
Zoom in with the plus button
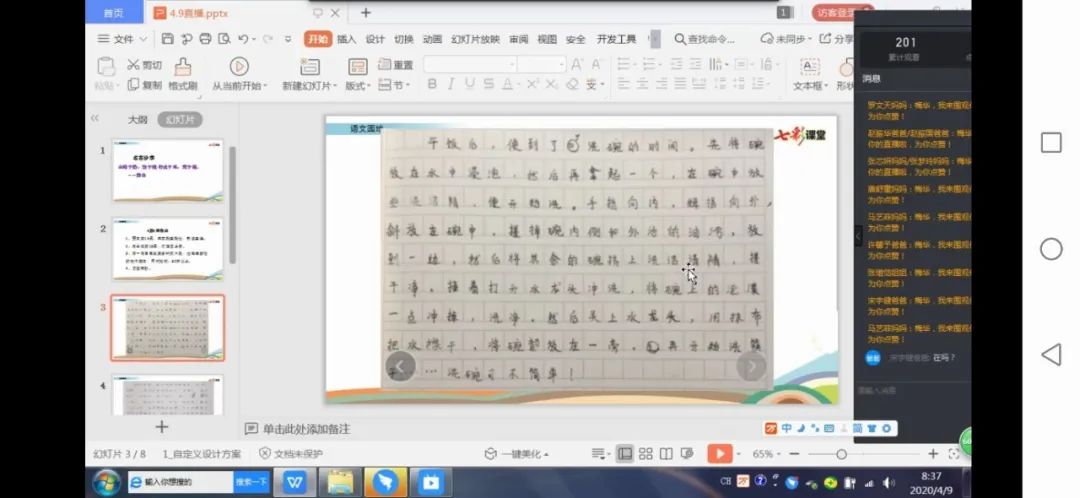(x=933, y=454)
